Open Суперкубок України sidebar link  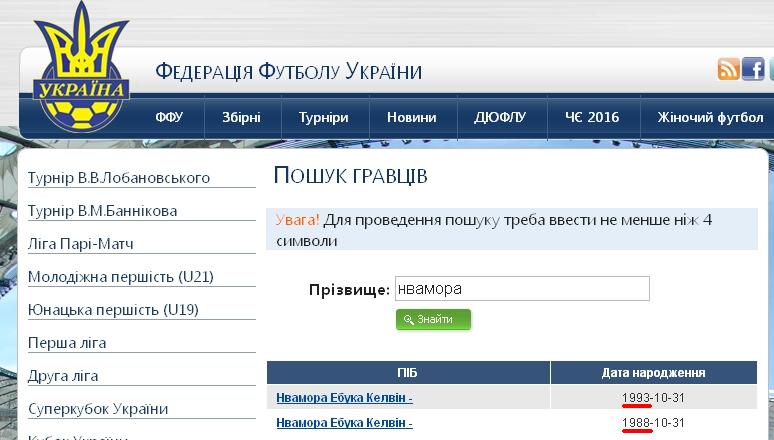[98, 409]
